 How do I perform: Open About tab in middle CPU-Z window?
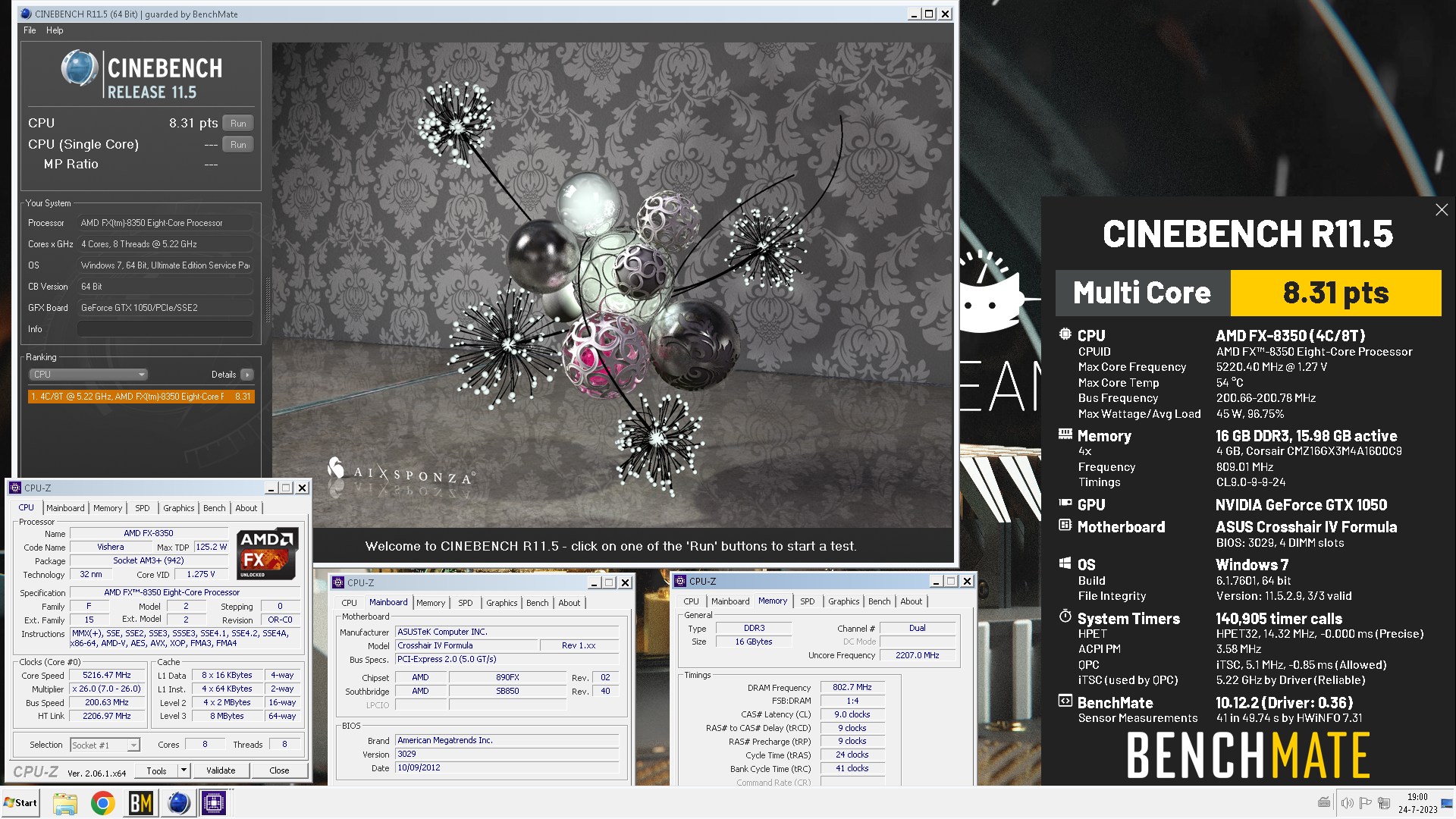coord(570,603)
